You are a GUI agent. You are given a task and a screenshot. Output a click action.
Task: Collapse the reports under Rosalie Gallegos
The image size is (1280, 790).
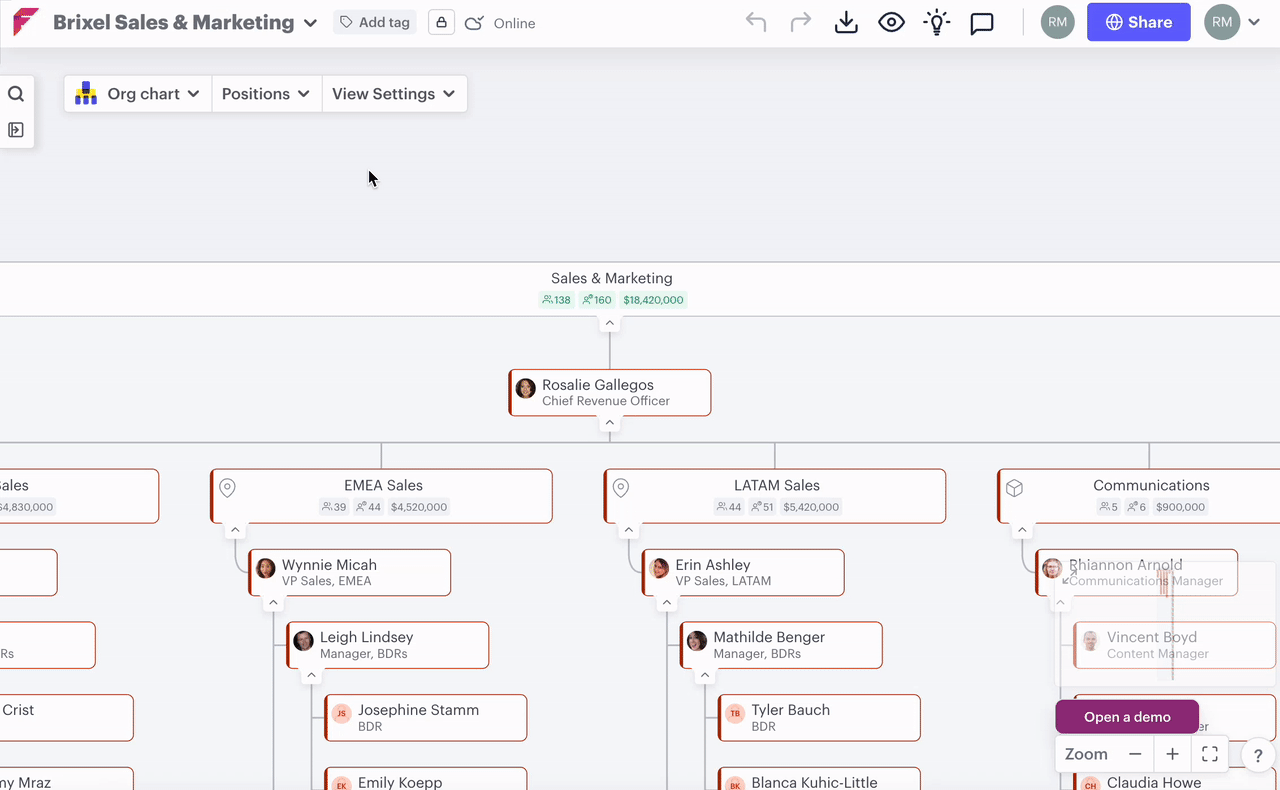point(610,423)
